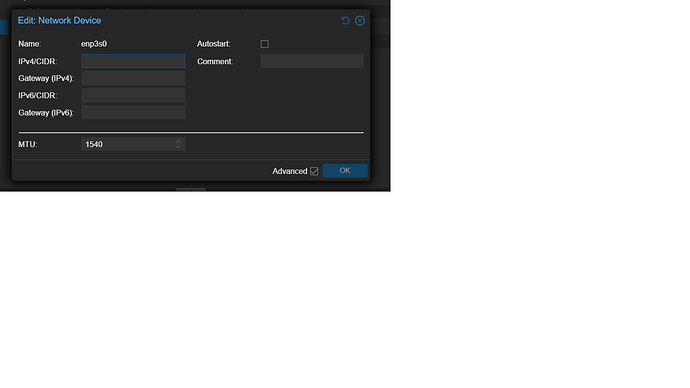Image resolution: width=690 pixels, height=388 pixels.
Task: Click the IPv6/CIDR input field
Action: 133,95
